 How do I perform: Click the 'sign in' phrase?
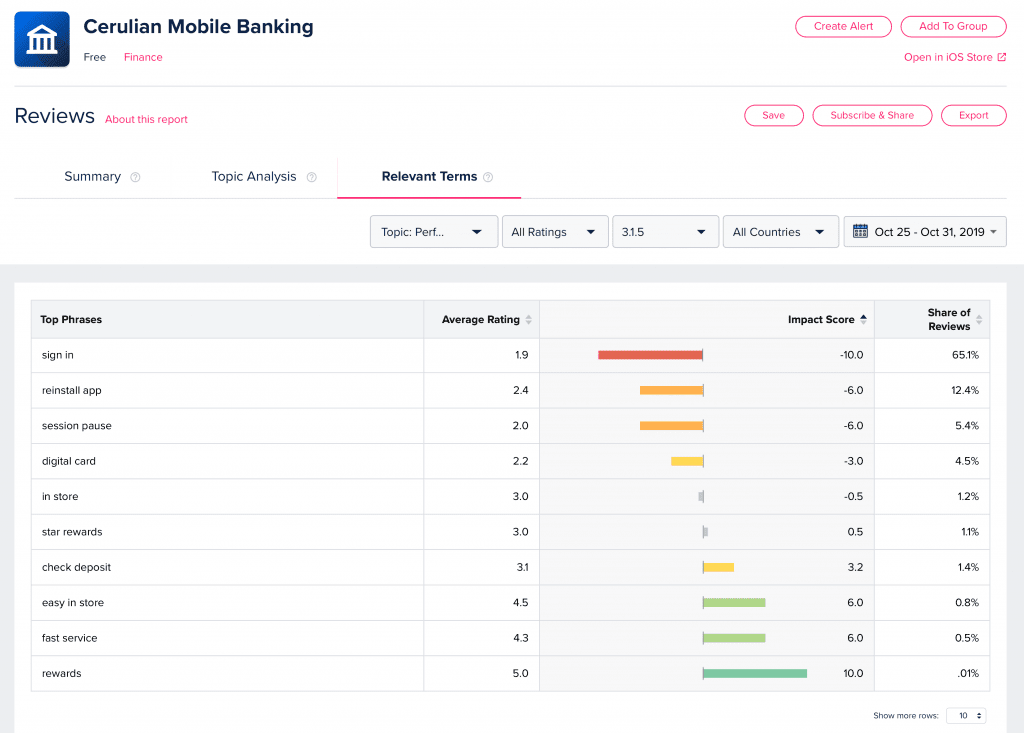click(x=57, y=355)
